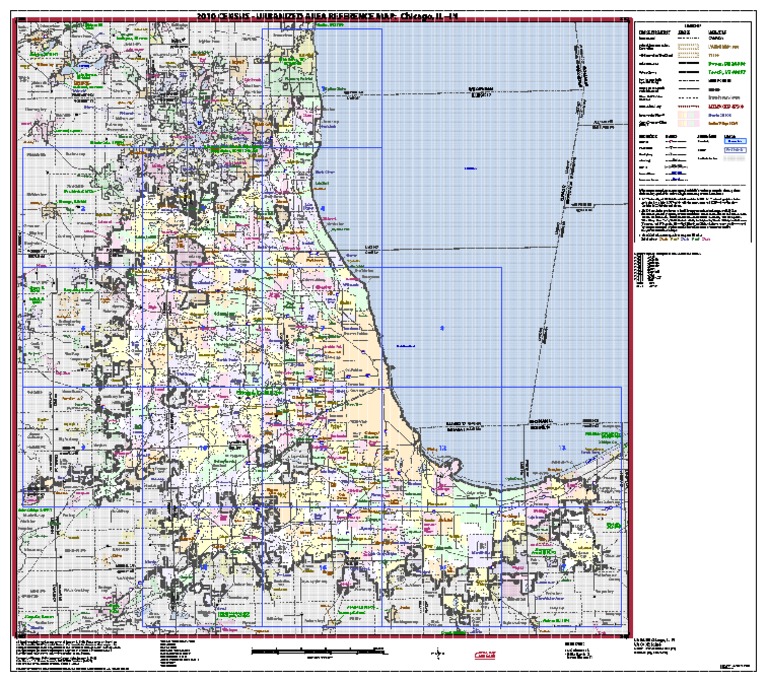Click the second blue box sample in legend

point(735,149)
